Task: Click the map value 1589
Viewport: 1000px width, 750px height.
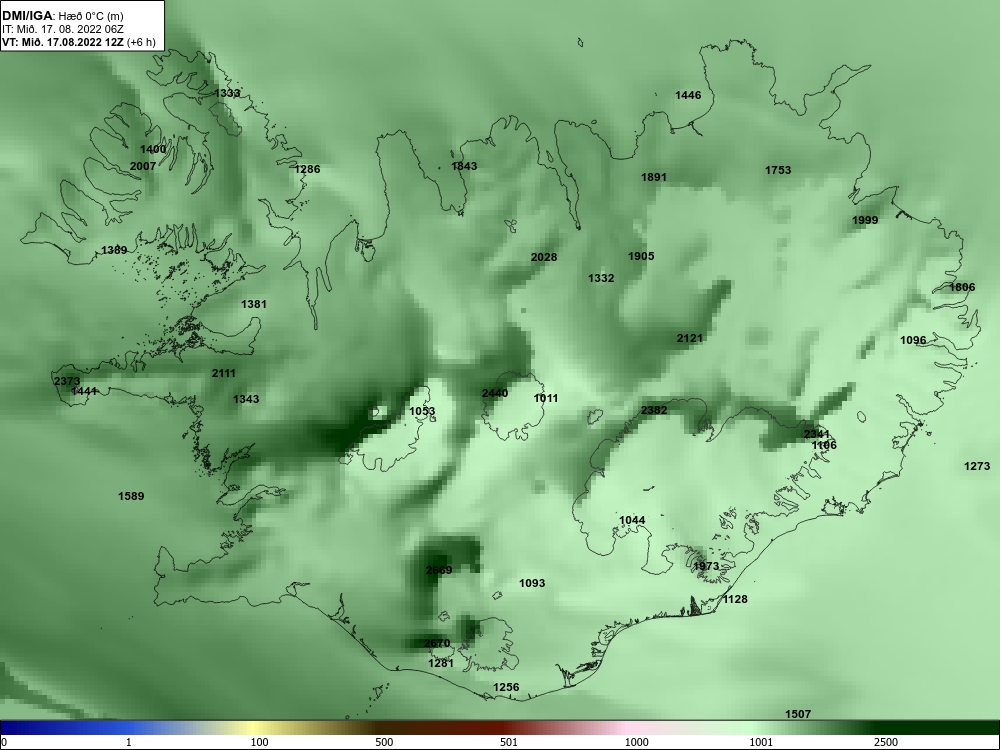Action: tap(131, 496)
